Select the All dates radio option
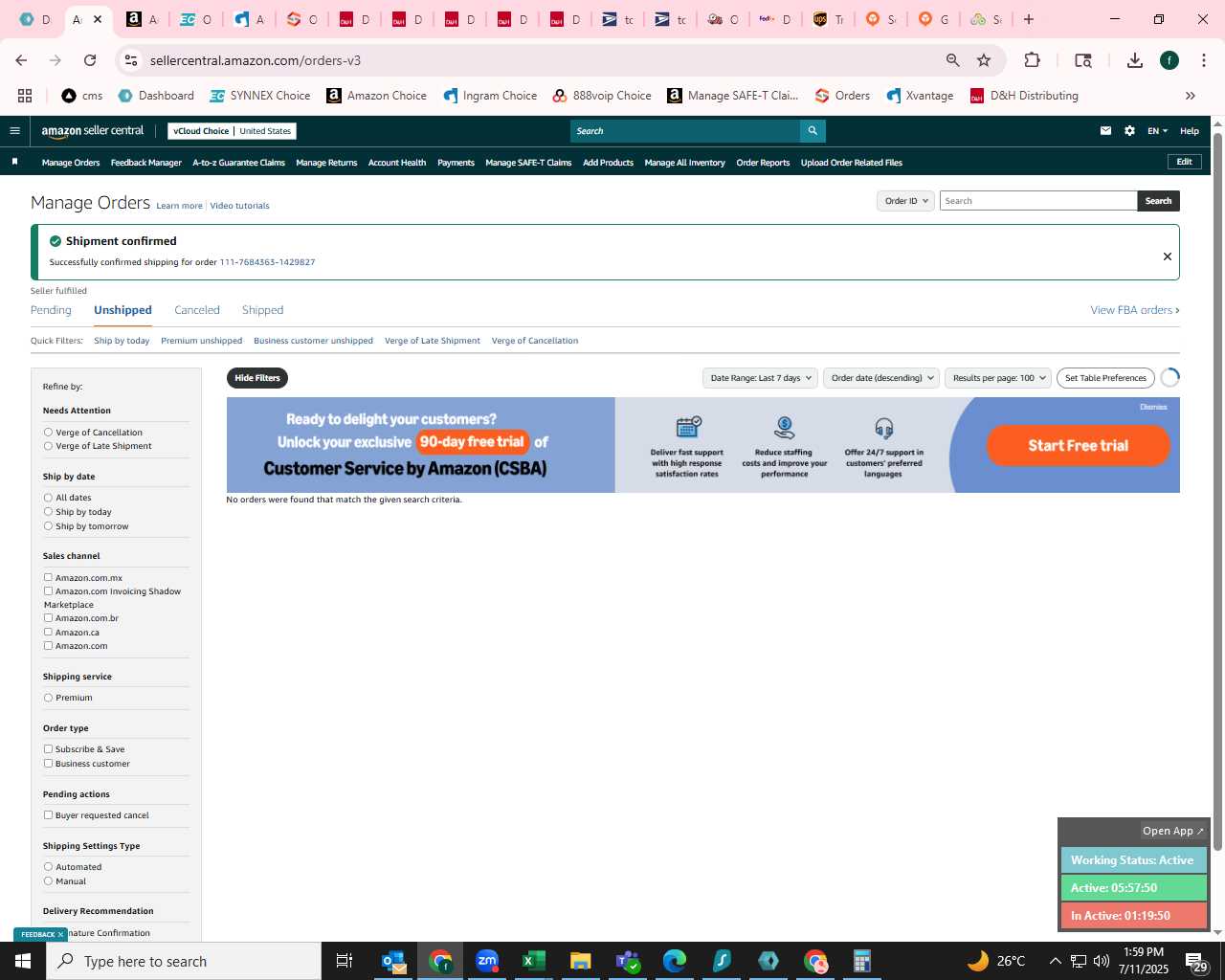The image size is (1225, 980). [x=48, y=498]
